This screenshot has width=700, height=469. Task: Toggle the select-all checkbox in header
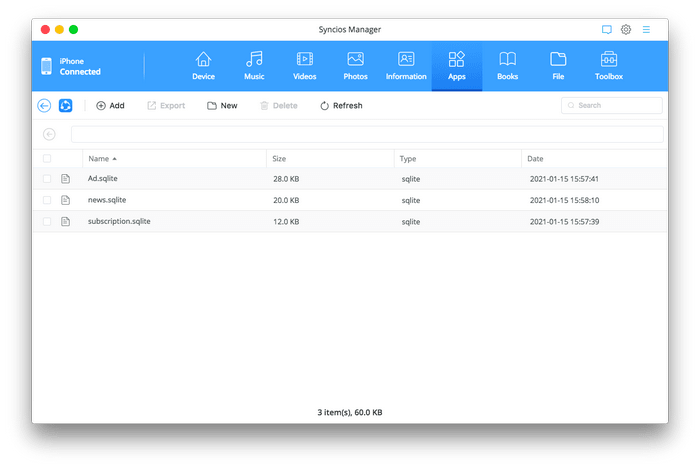(x=47, y=158)
